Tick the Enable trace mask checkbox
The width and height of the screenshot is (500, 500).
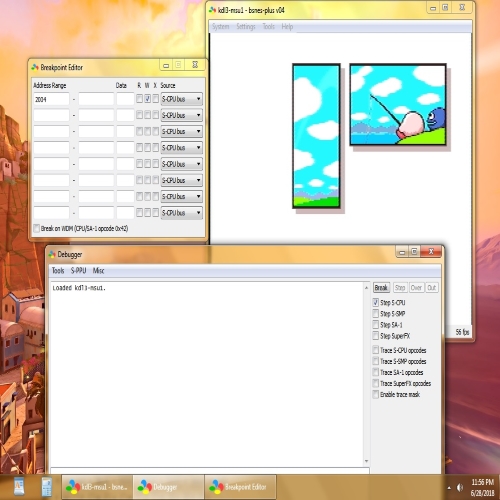point(376,394)
